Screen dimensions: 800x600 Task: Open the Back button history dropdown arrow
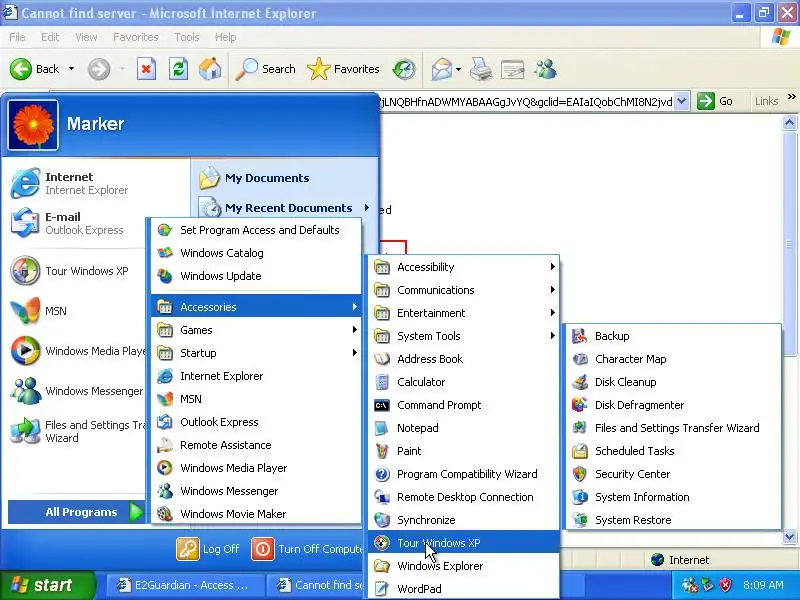click(x=71, y=69)
